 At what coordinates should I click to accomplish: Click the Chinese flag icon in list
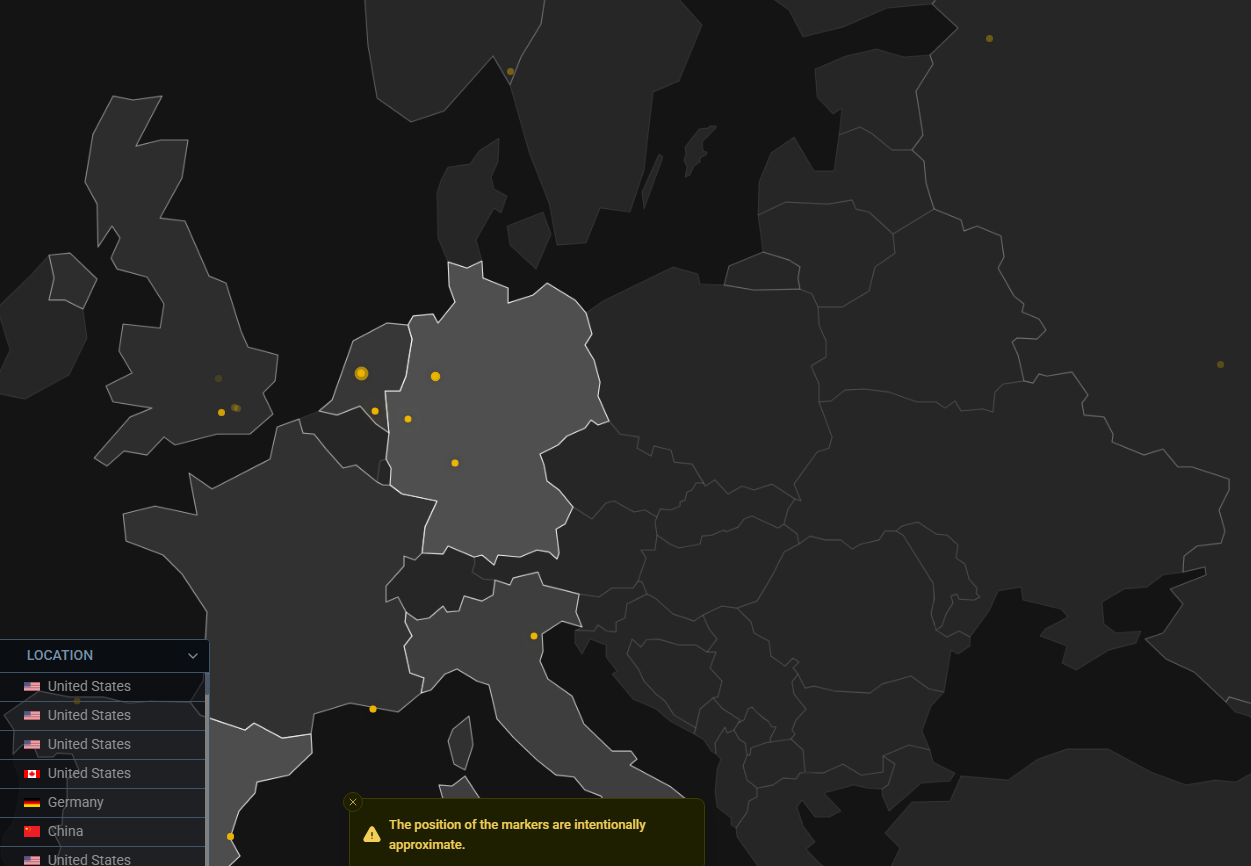click(32, 832)
